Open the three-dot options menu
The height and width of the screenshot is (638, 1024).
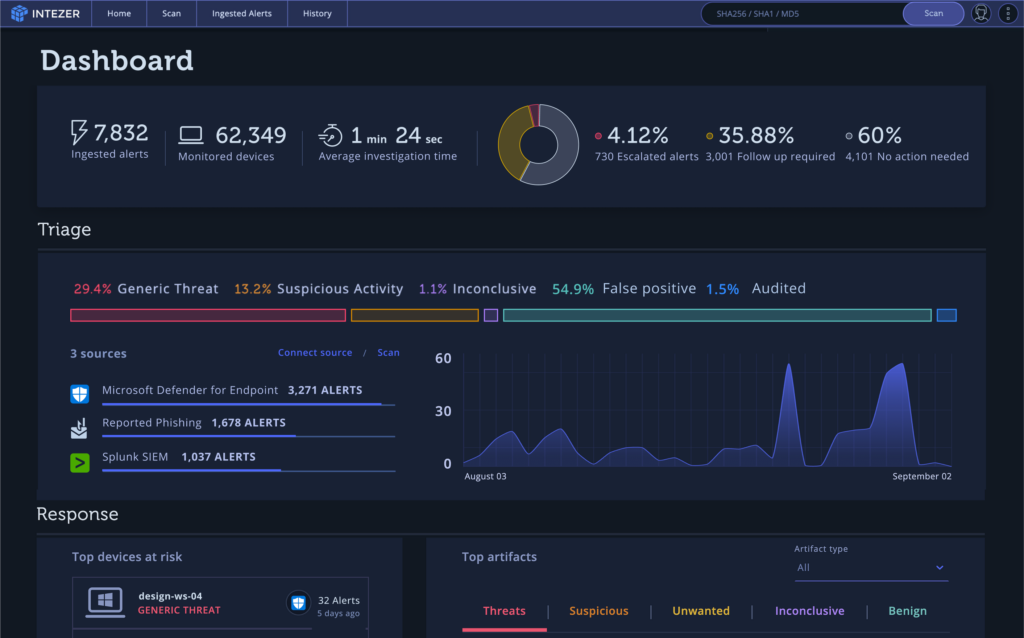(1008, 13)
